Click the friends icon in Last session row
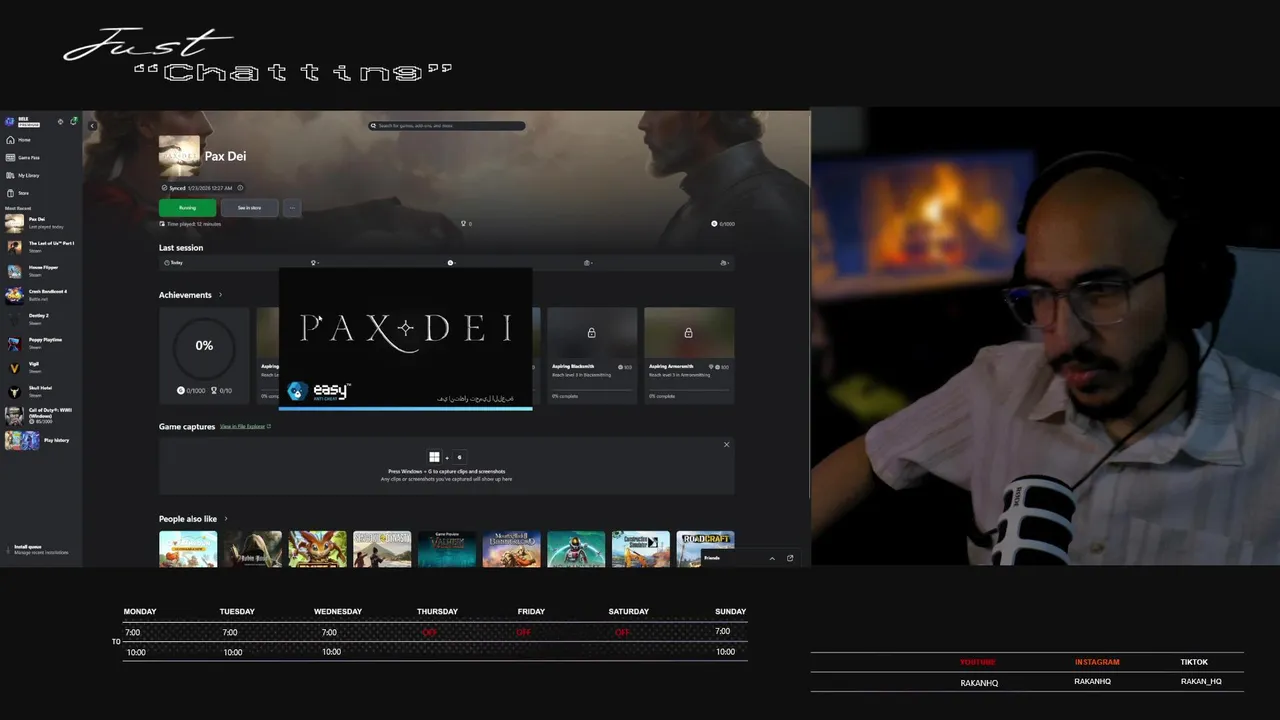The image size is (1280, 720). [x=722, y=263]
